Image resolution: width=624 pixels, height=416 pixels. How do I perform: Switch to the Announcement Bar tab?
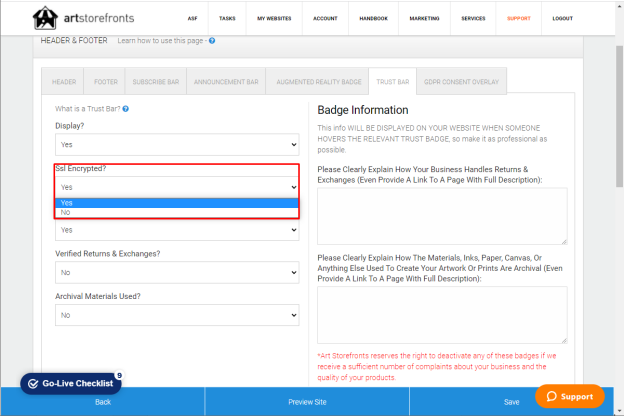(x=226, y=82)
